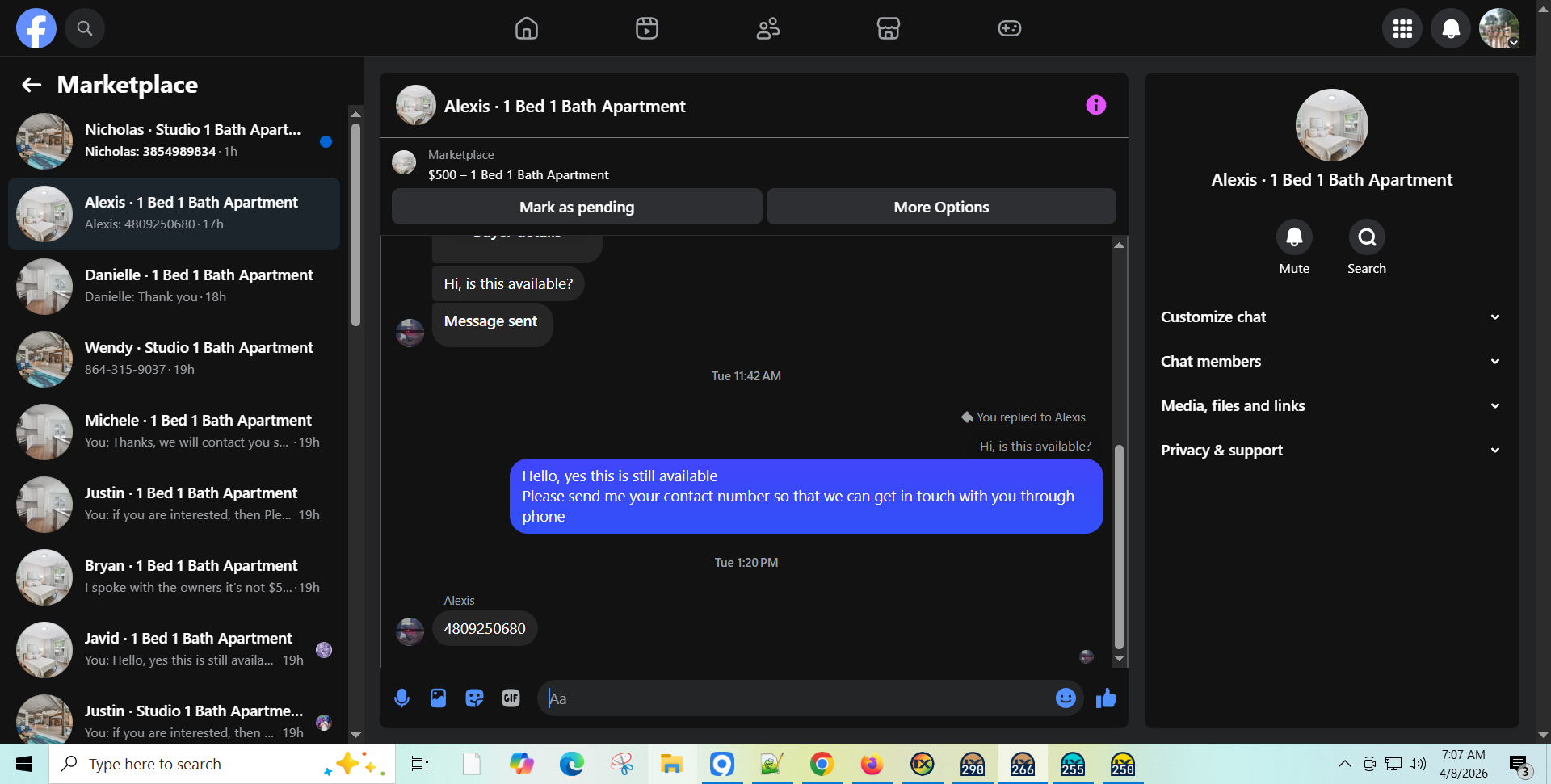Open emoji picker in message box
This screenshot has height=784, width=1551.
click(1066, 698)
